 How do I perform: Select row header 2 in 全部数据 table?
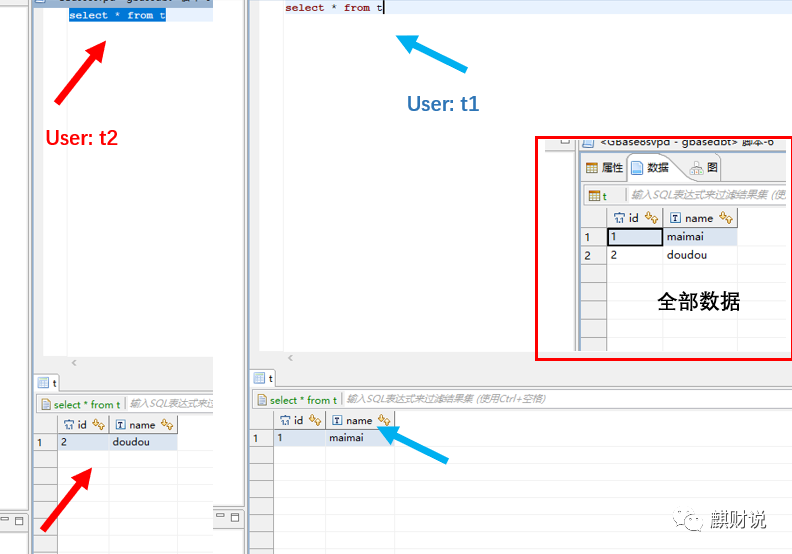593,256
